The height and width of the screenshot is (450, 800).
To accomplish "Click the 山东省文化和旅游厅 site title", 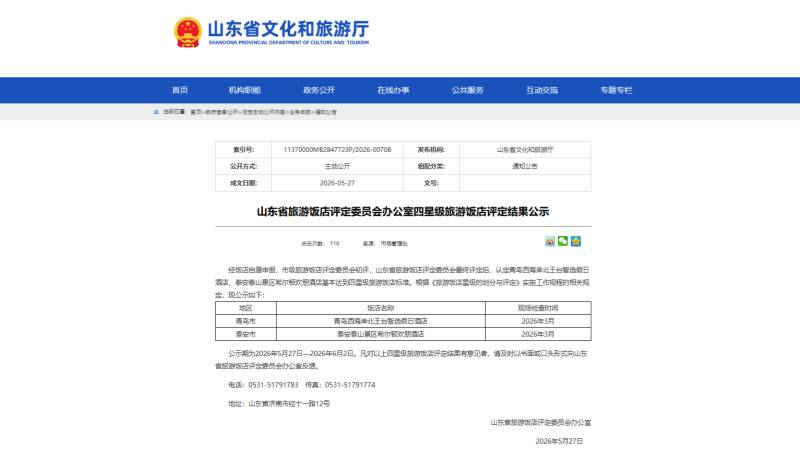I will (x=288, y=29).
